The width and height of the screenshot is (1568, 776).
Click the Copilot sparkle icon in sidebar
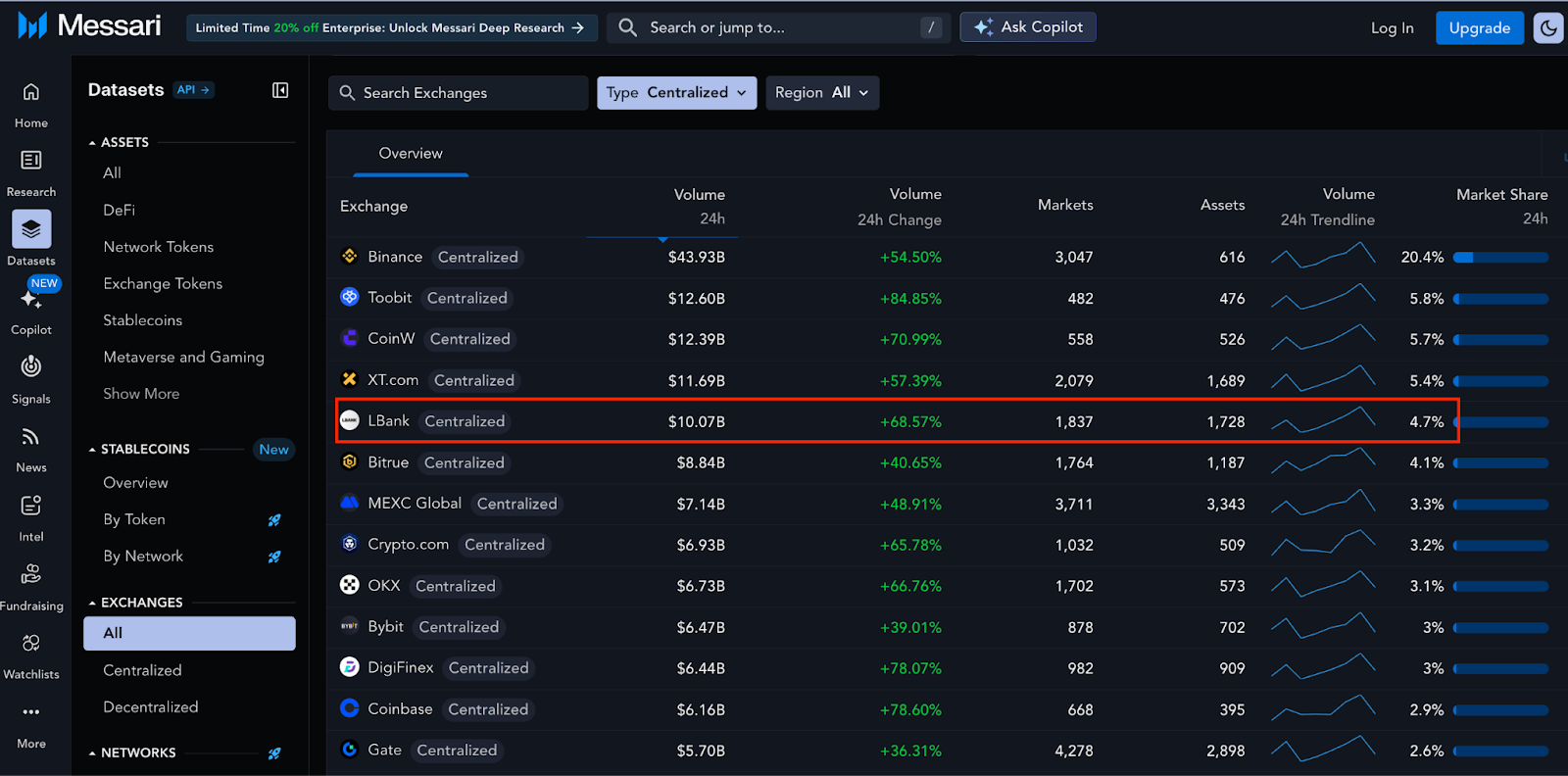[31, 300]
